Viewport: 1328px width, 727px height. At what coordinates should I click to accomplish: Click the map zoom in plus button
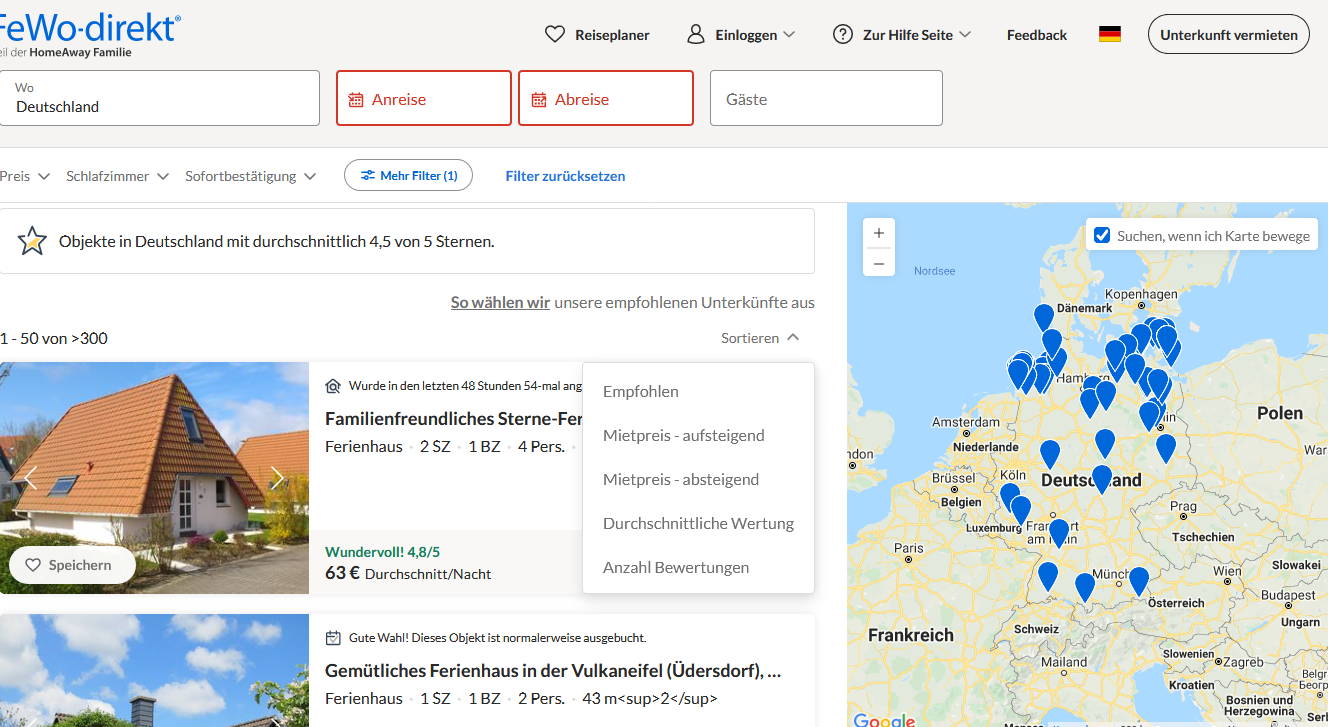[x=879, y=234]
